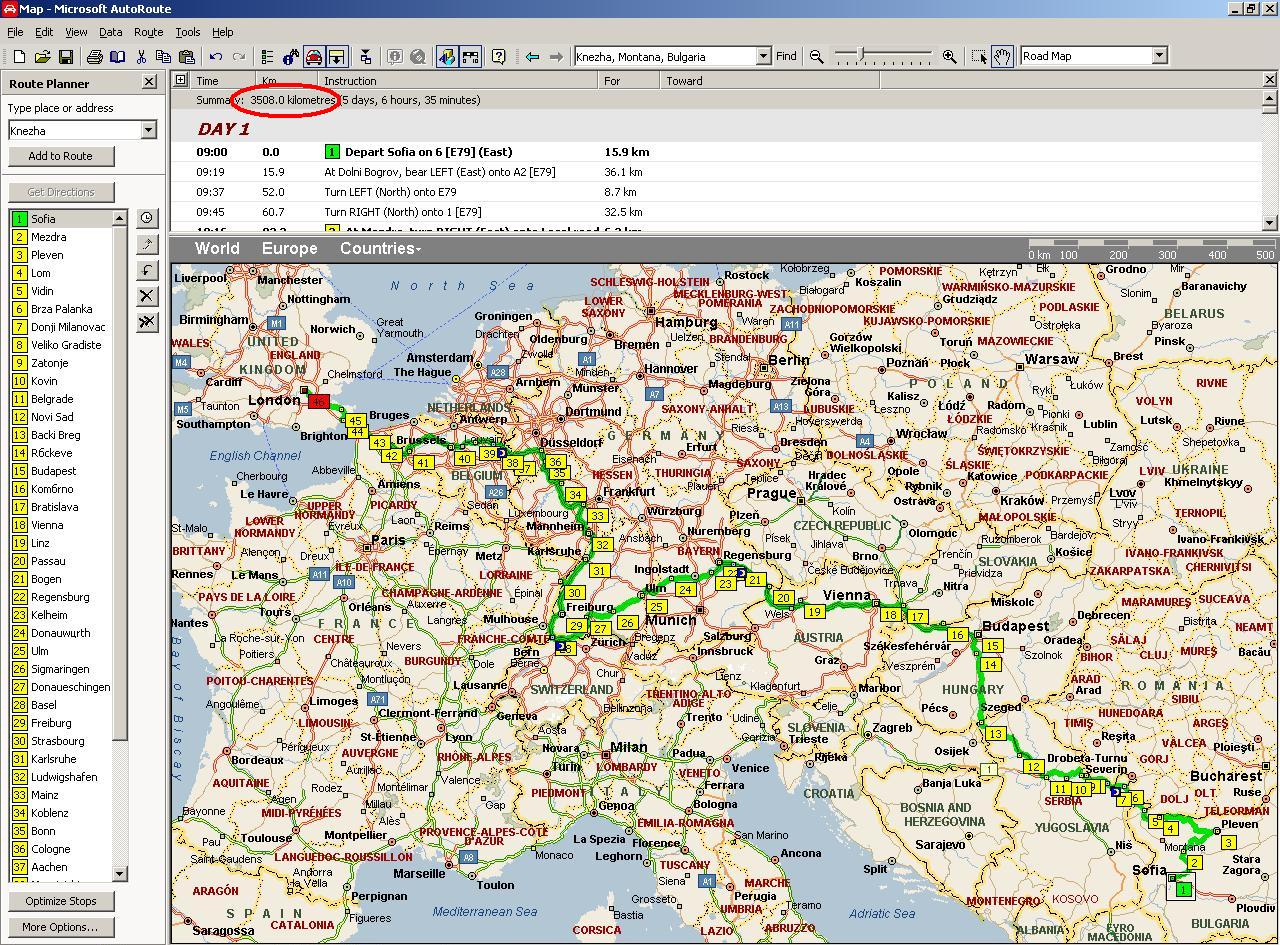
Task: Cut selection with scissors icon
Action: [x=141, y=57]
